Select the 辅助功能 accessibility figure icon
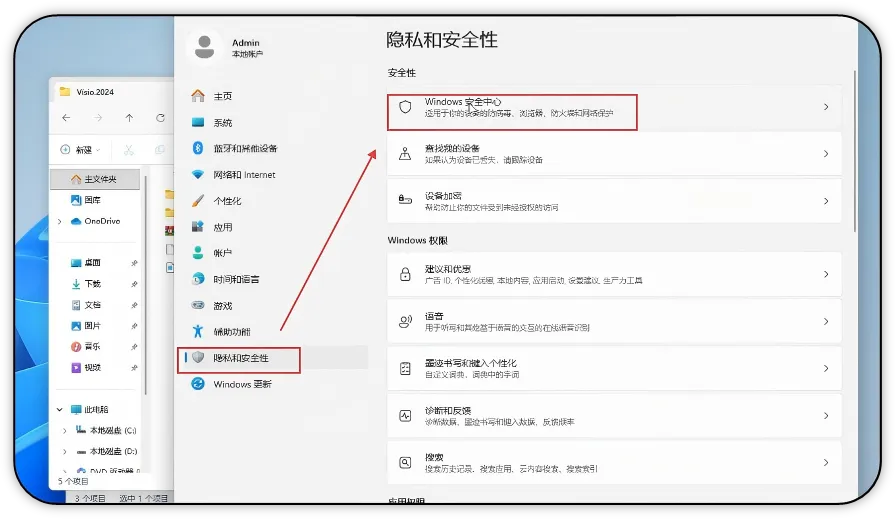 [198, 331]
